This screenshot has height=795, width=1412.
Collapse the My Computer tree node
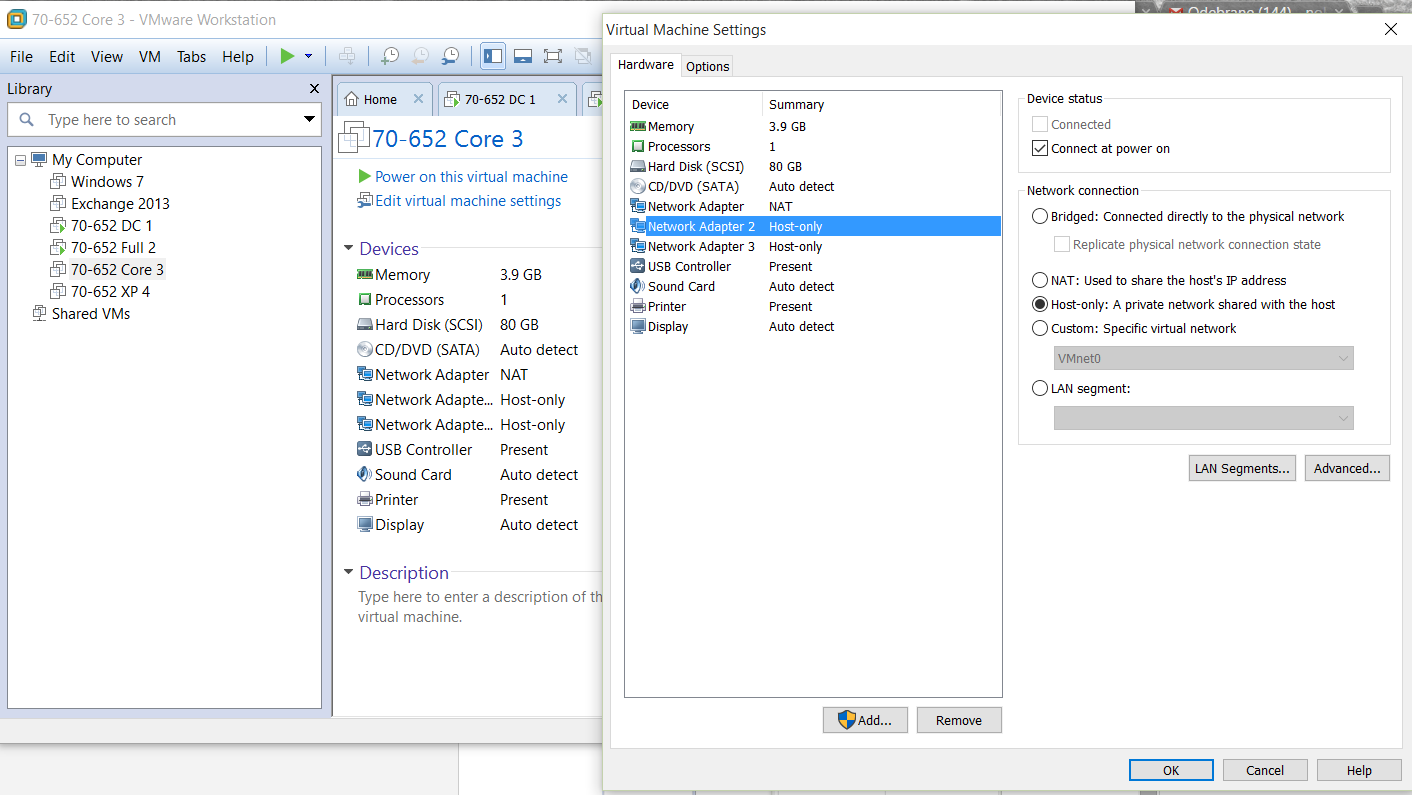click(x=21, y=160)
